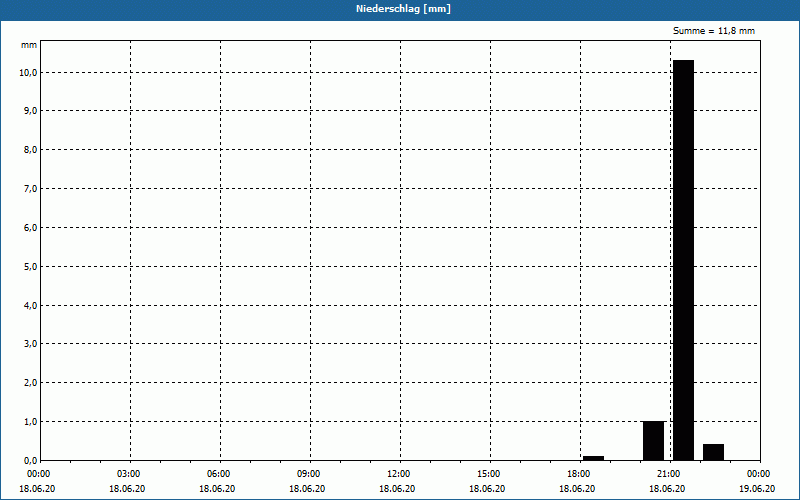This screenshot has width=800, height=500.
Task: Click the 03:00 time axis label
Action: (129, 474)
